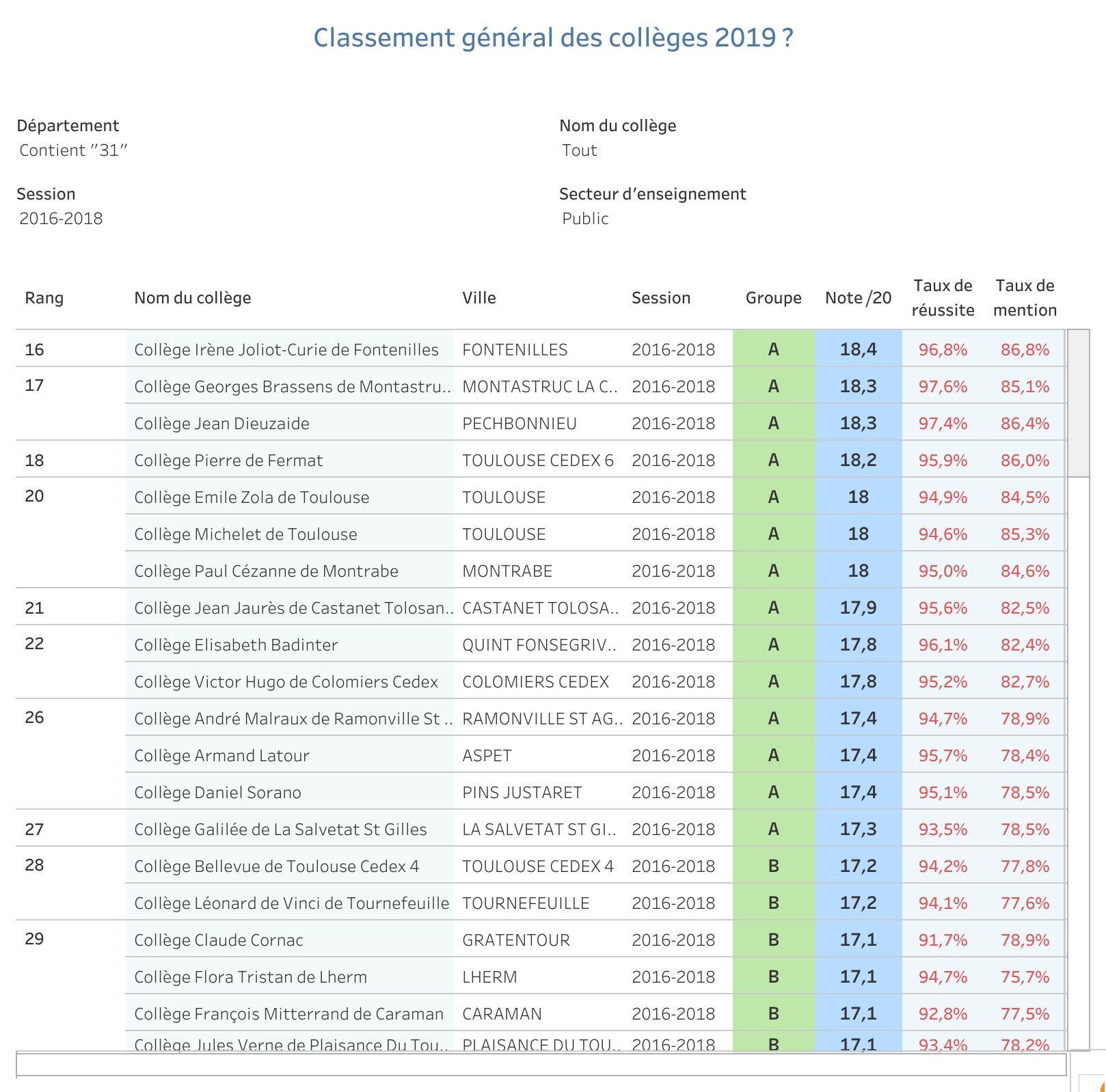Click the dashboard title Classement général des collèges
Image resolution: width=1106 pixels, height=1092 pixels.
(552, 38)
